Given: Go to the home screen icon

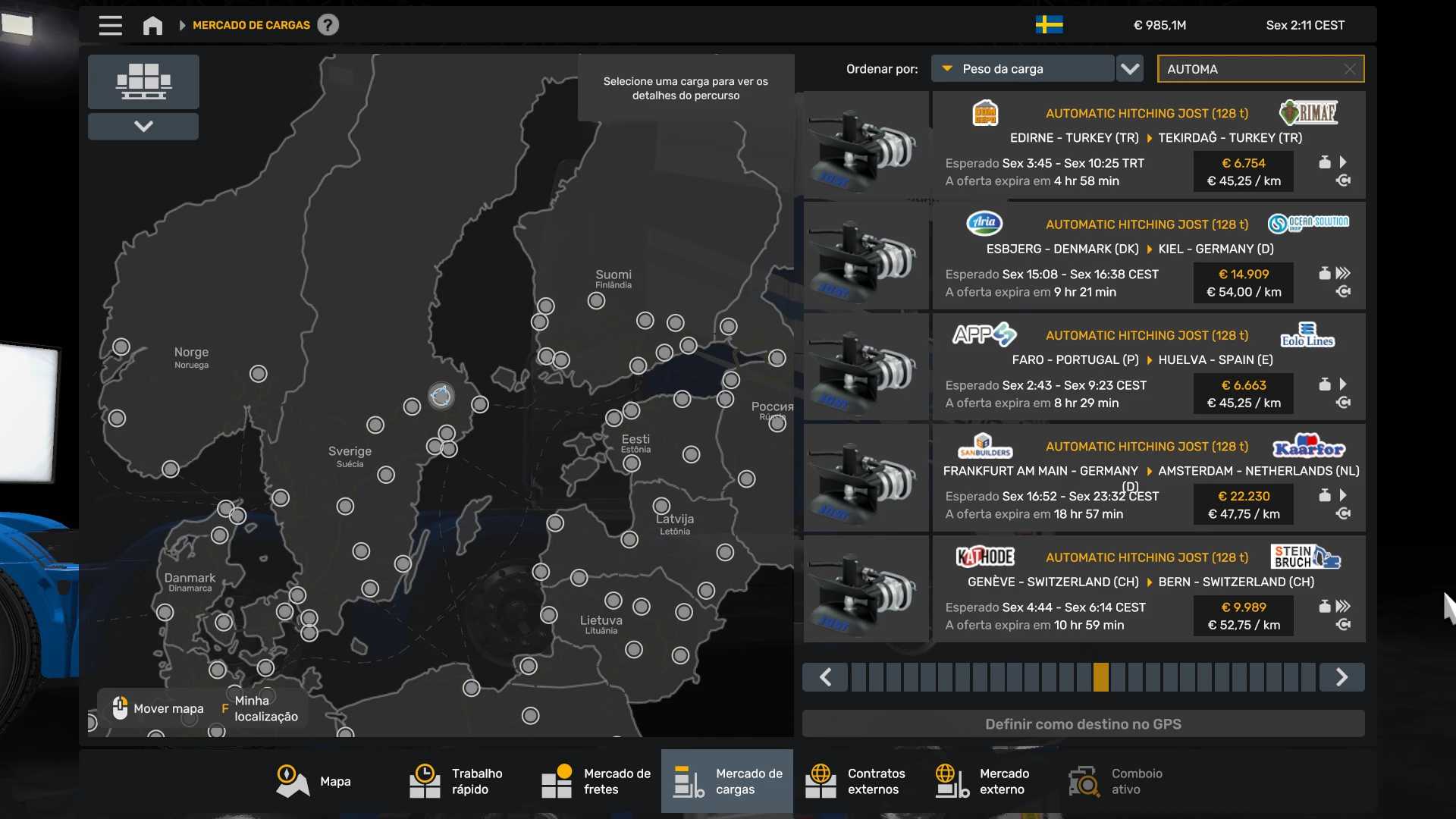Looking at the screenshot, I should pyautogui.click(x=152, y=25).
